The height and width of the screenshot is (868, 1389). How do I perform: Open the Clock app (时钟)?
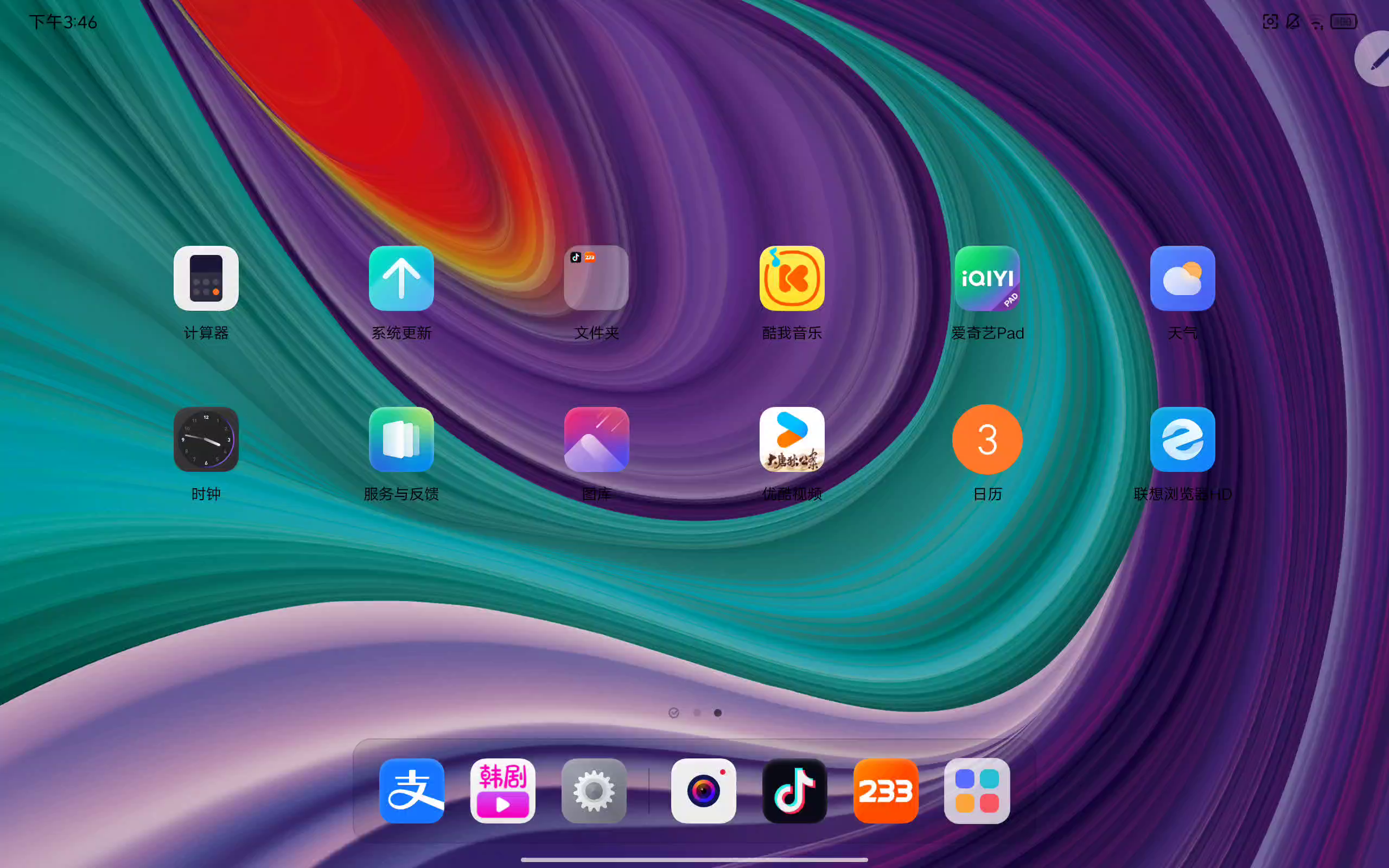pyautogui.click(x=206, y=439)
